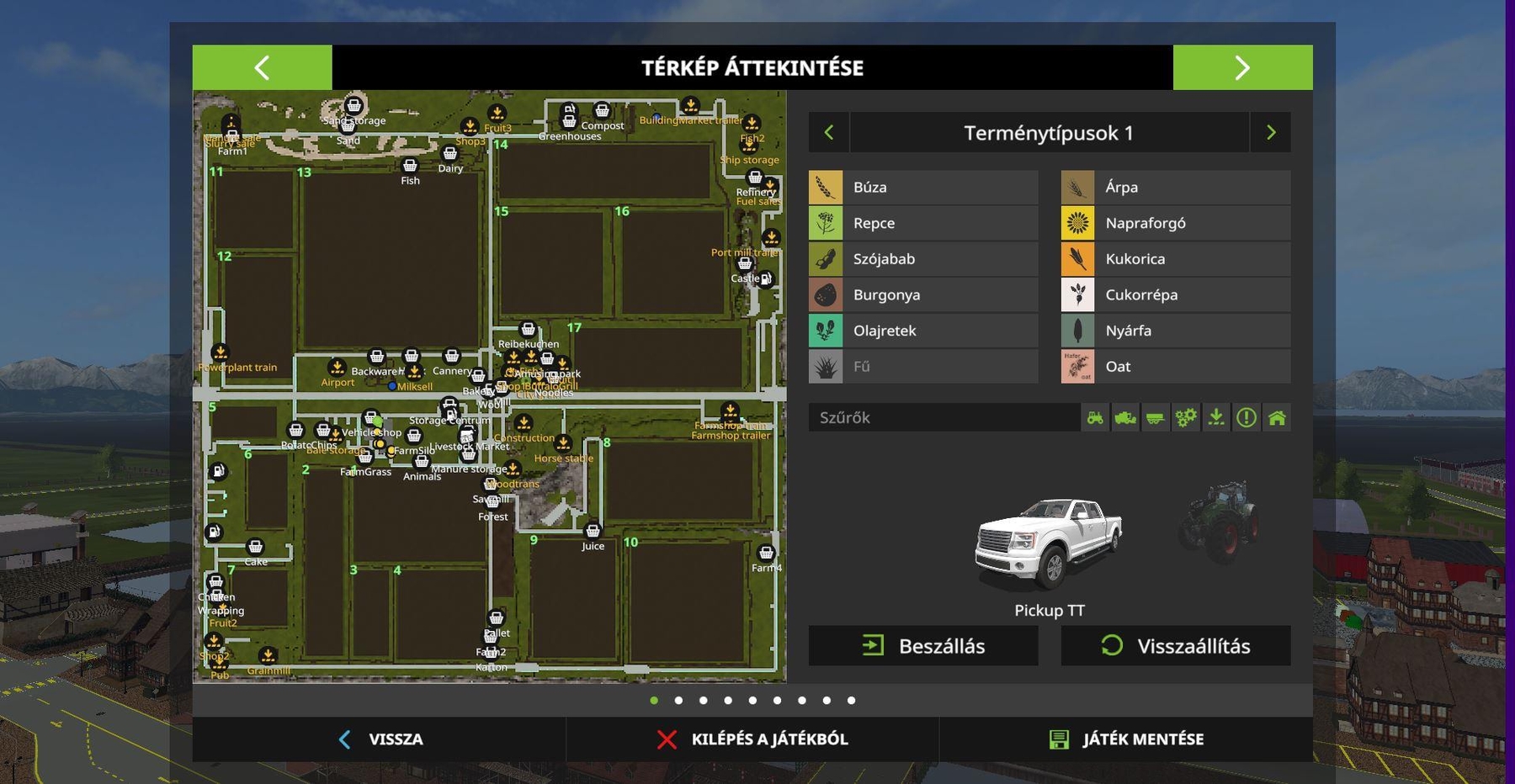Toggle the combine harvester filter
1515x784 pixels.
pos(1125,417)
